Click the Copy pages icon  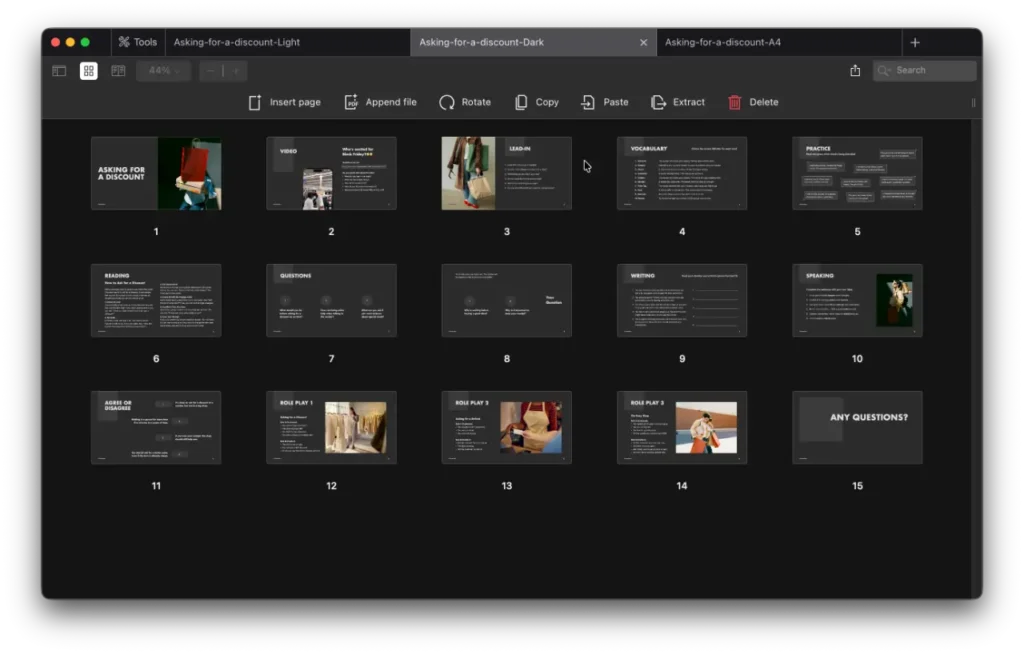click(x=521, y=102)
